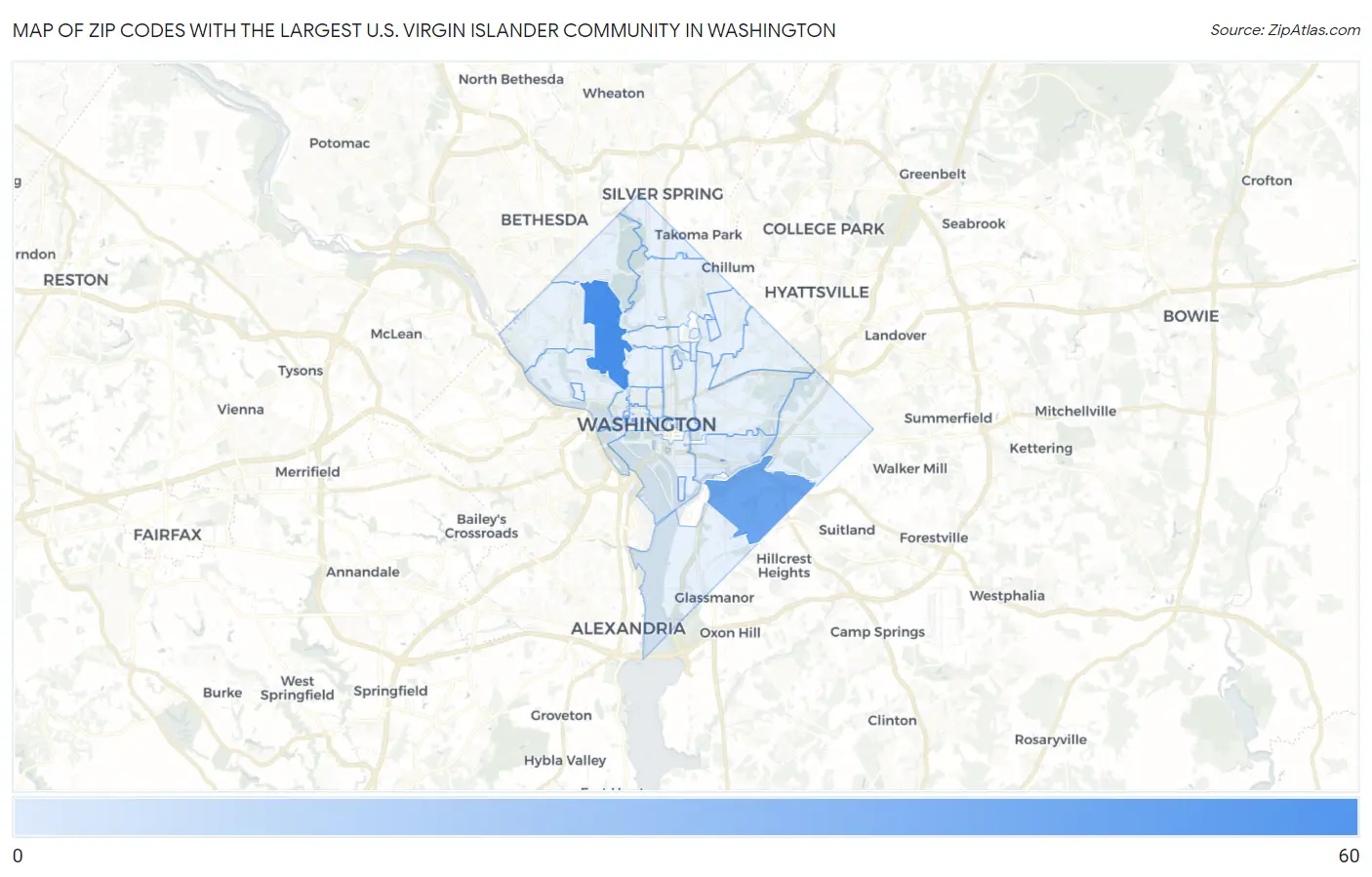
Task: Click the dark blue zip code area near Hillcrest Heights
Action: pyautogui.click(x=759, y=499)
